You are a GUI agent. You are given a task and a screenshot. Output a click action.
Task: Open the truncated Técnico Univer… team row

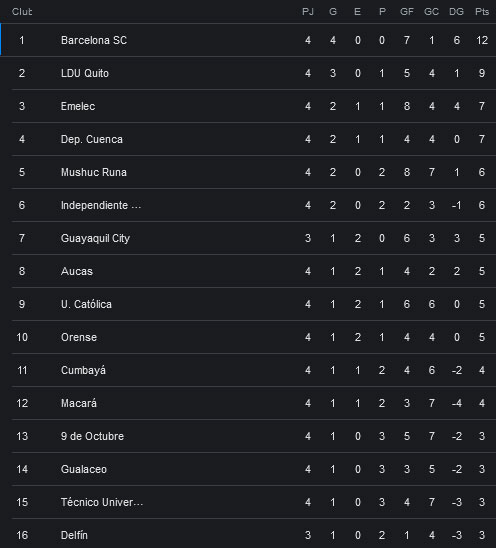[x=254, y=502]
